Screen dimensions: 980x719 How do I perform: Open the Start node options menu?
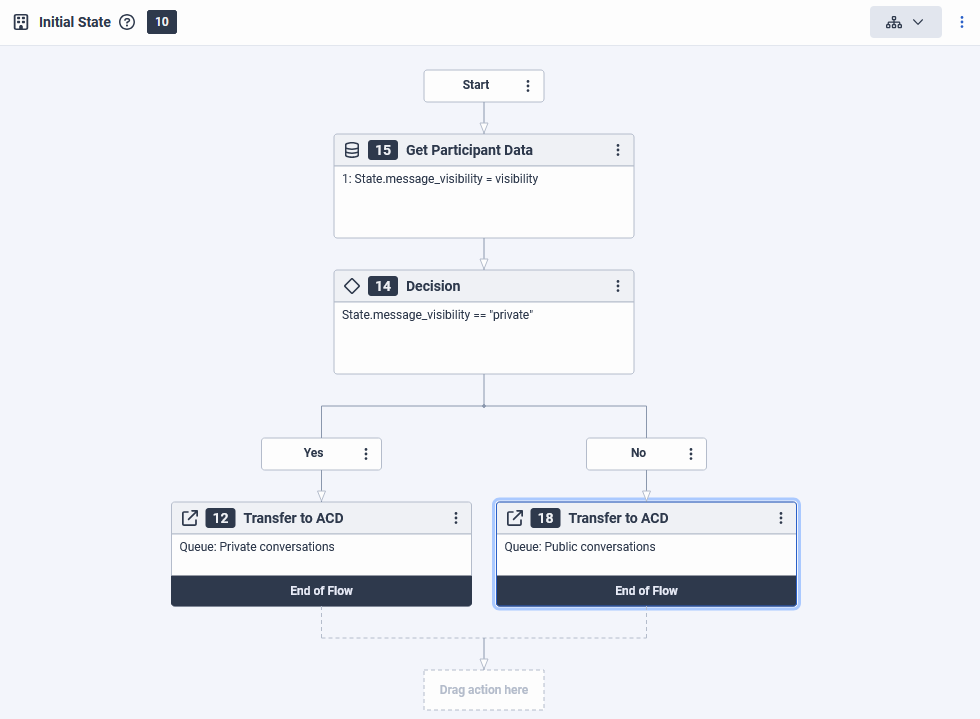[528, 86]
